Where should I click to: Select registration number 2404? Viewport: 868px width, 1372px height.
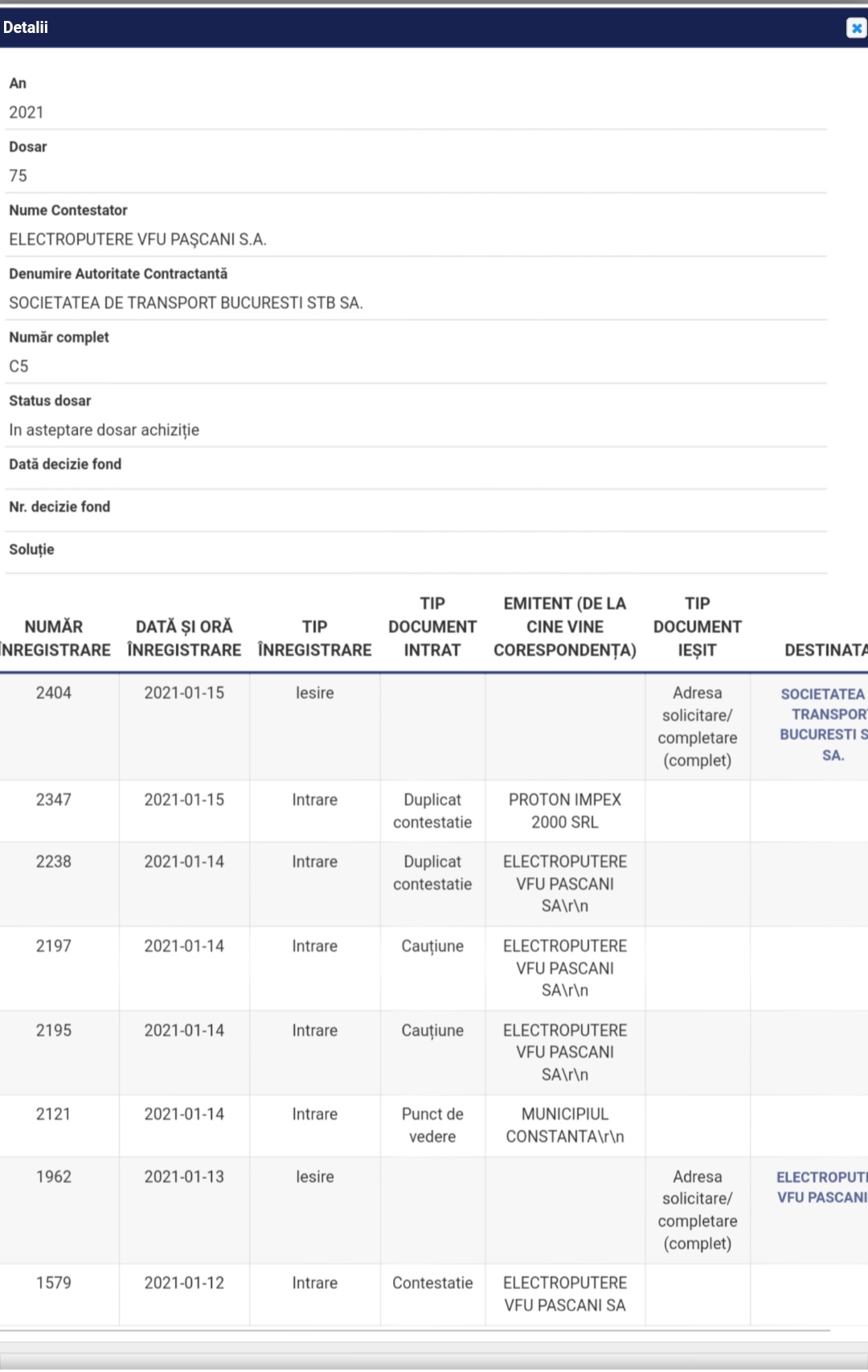(54, 693)
